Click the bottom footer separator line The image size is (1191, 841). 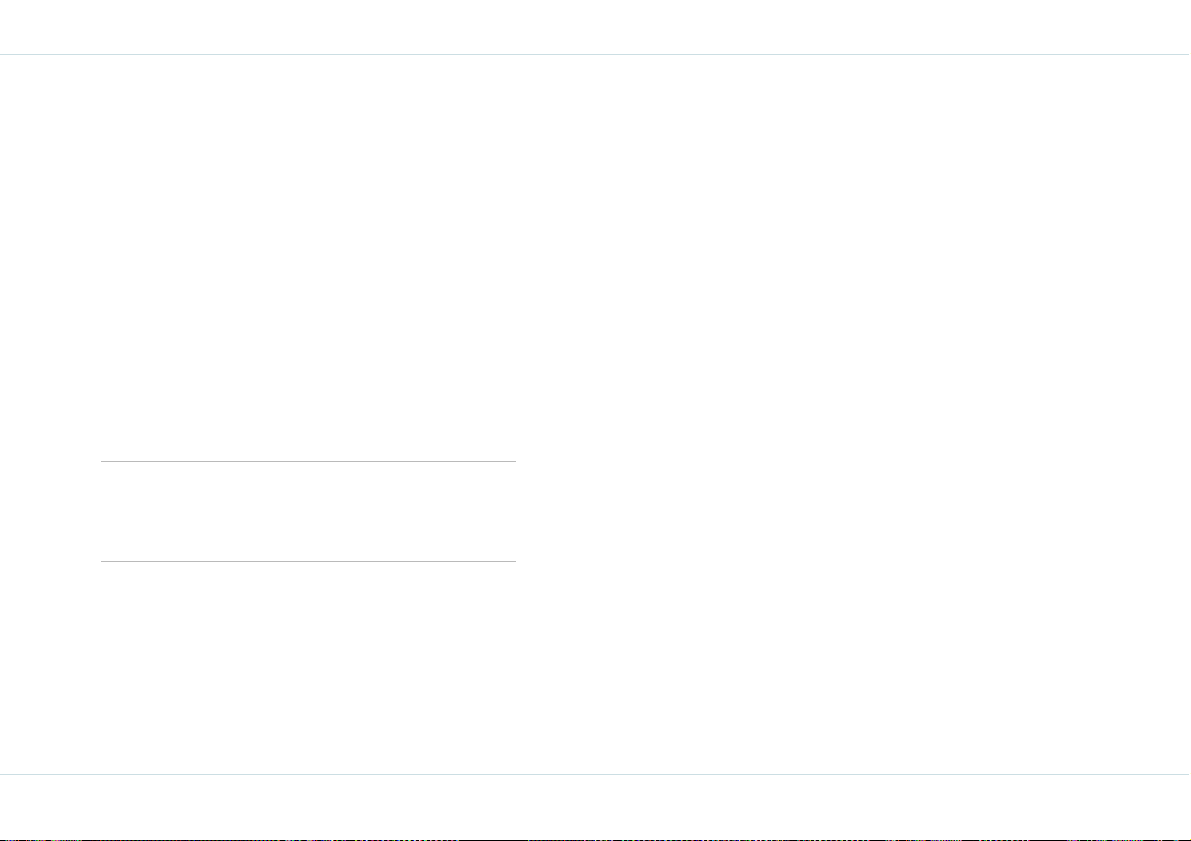(x=596, y=774)
